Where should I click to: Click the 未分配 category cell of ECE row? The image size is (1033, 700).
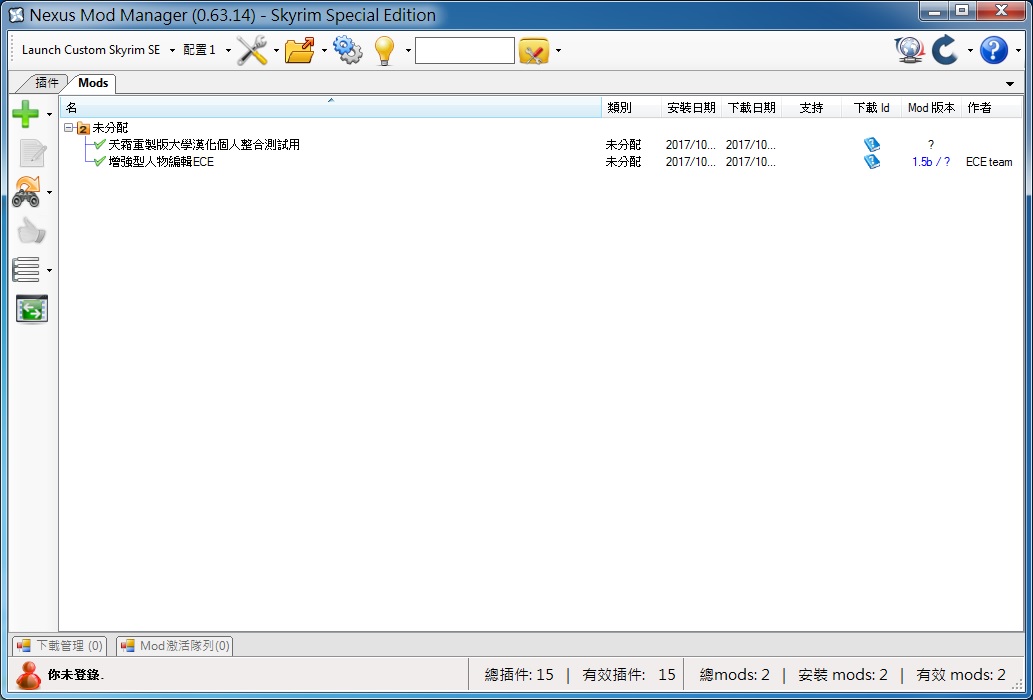623,162
